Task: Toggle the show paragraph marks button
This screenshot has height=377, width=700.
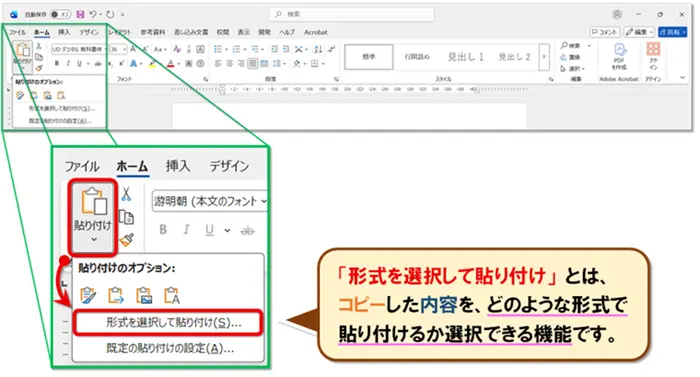Action: click(331, 49)
